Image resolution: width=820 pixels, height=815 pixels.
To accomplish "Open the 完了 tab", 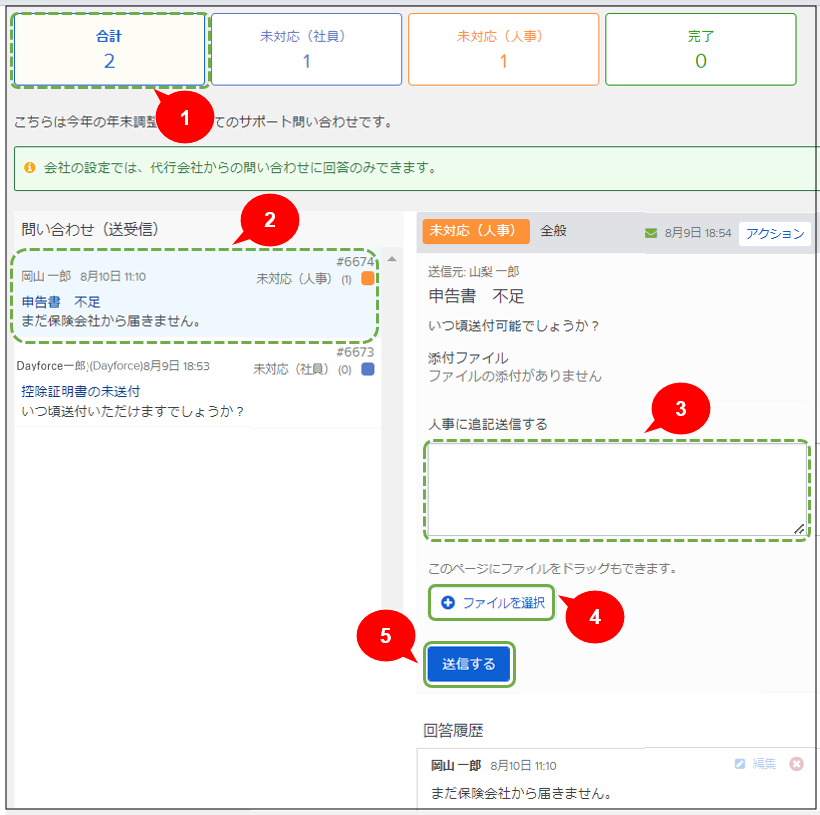I will click(x=700, y=49).
